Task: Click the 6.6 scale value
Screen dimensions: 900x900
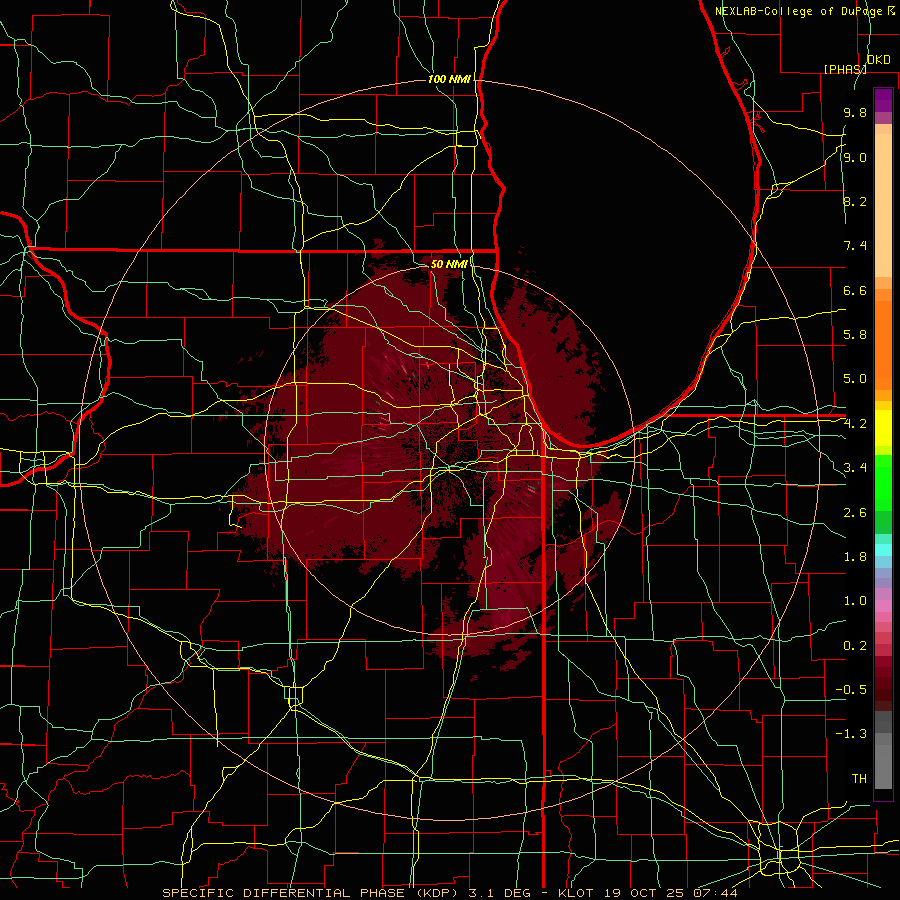Action: (855, 290)
